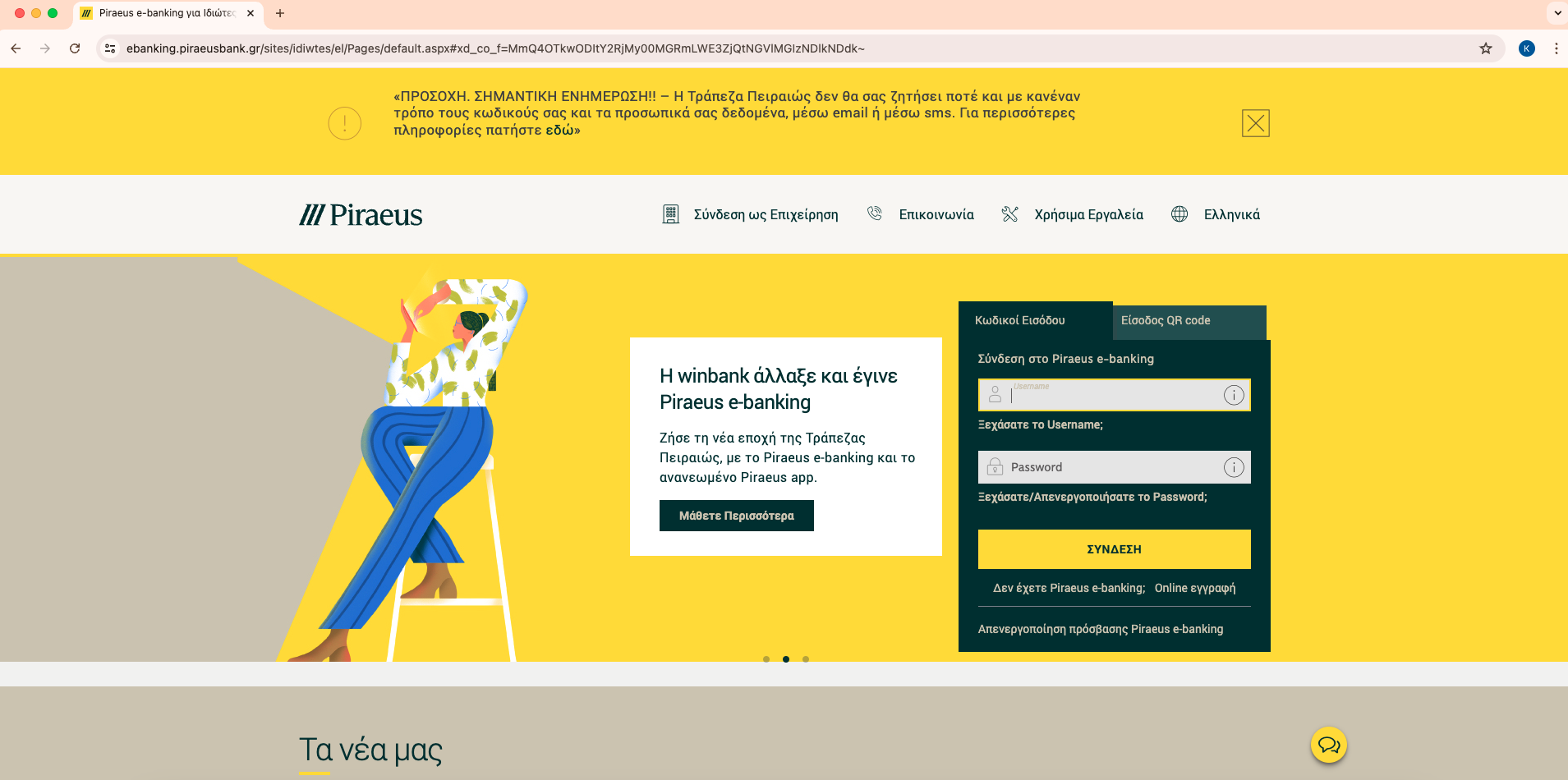Click the Μάθετε Περισσότερα button
1568x780 pixels.
(737, 516)
